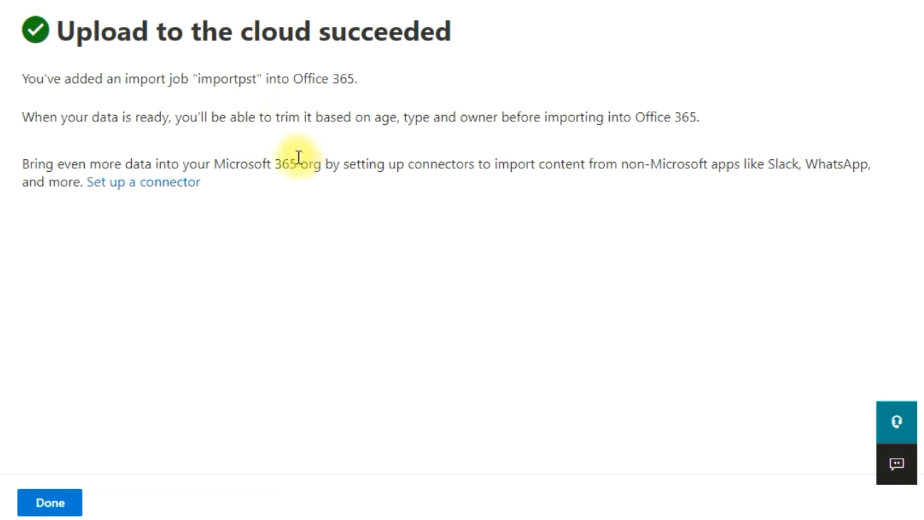Click the word "trim" in the second sentence

coord(287,117)
